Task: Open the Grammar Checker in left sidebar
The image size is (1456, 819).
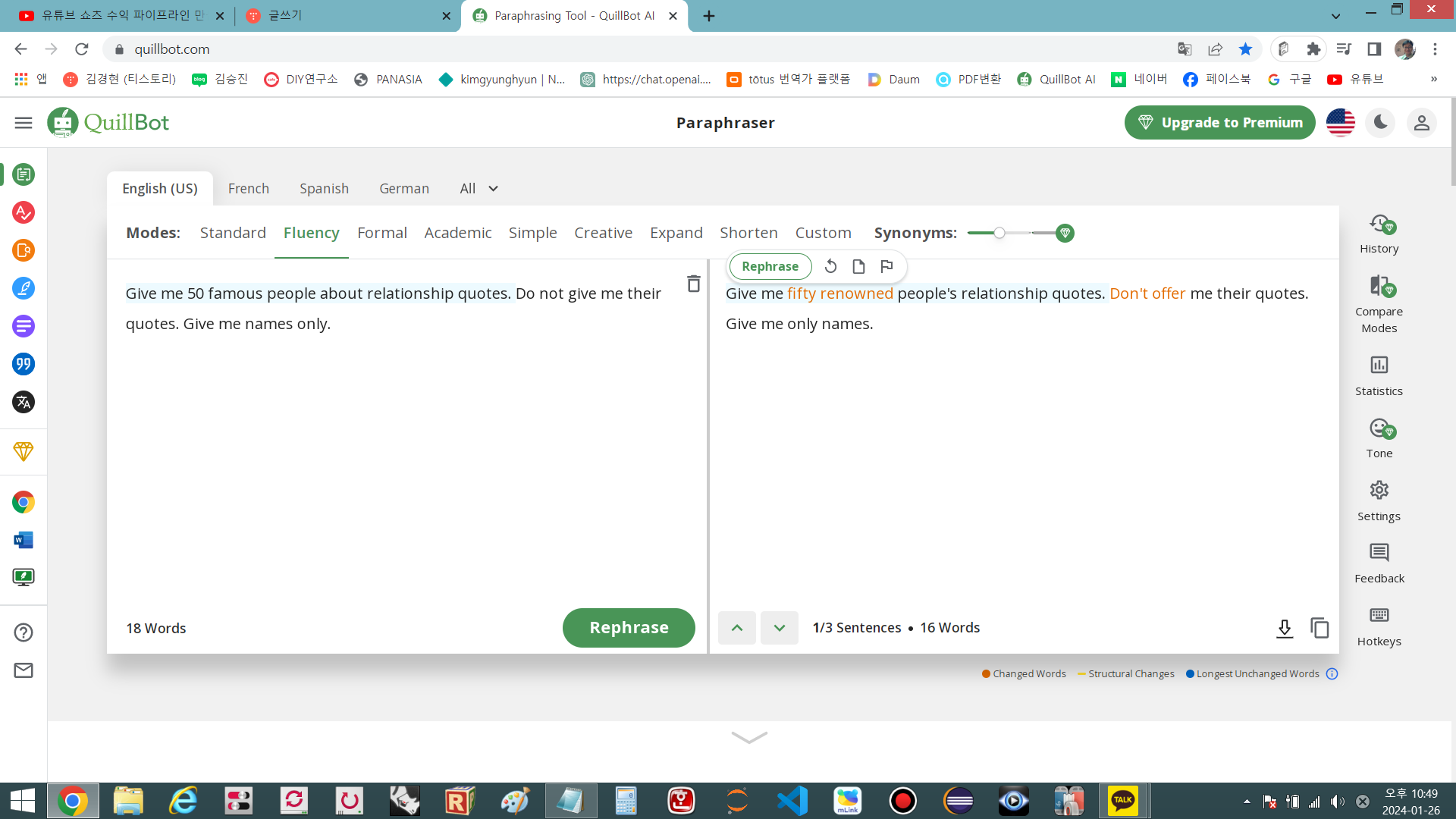Action: tap(24, 212)
